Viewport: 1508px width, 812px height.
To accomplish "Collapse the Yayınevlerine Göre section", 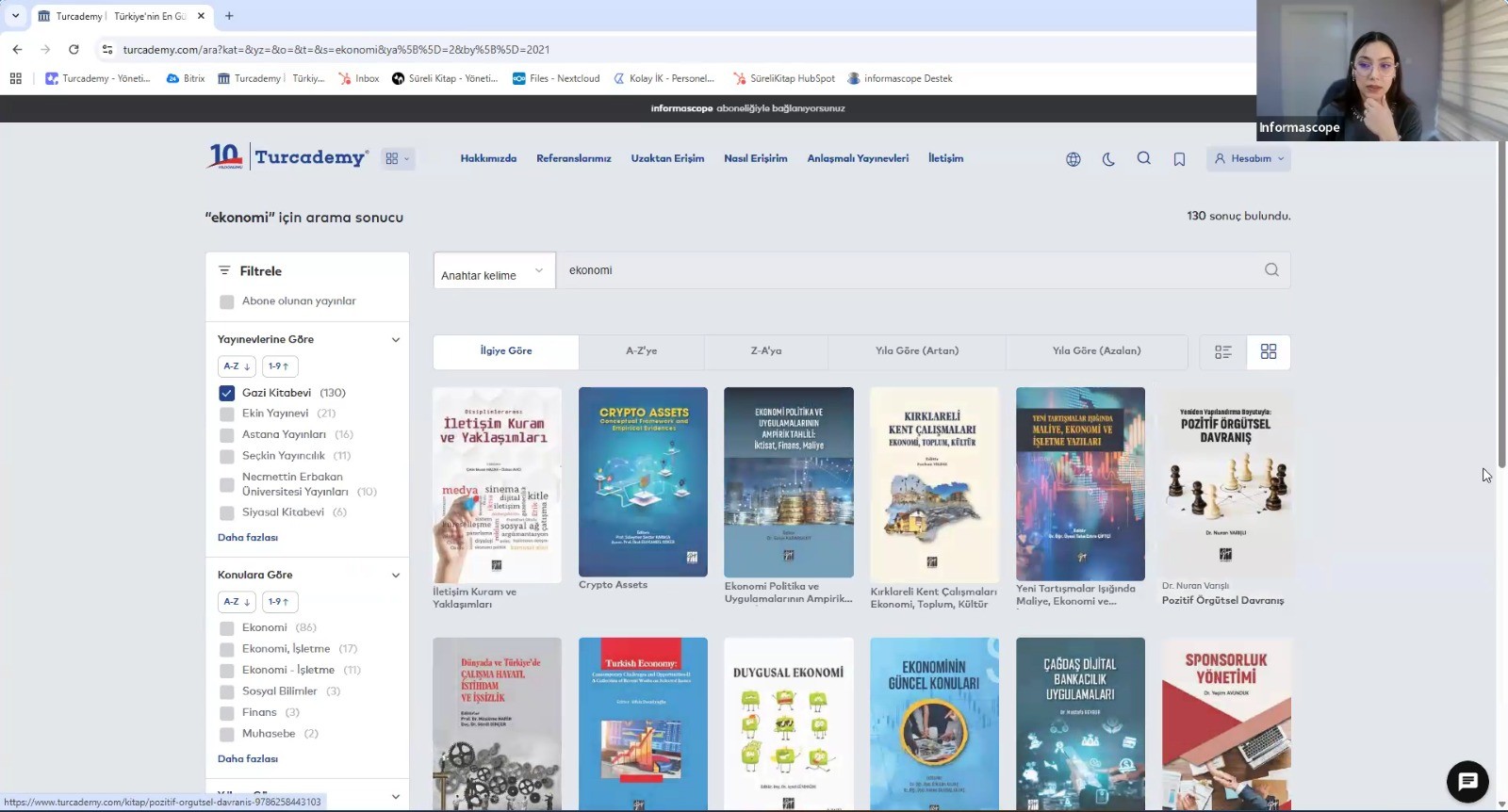I will click(396, 340).
